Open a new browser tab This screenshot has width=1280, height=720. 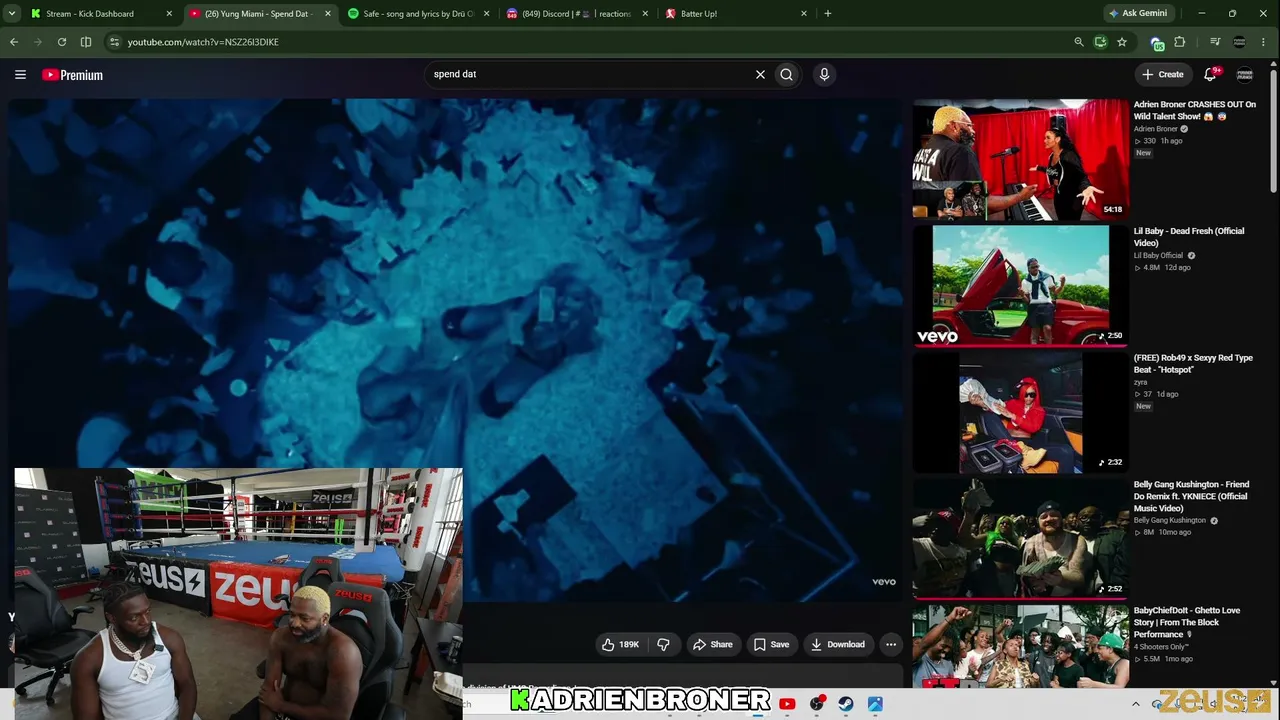coord(828,14)
